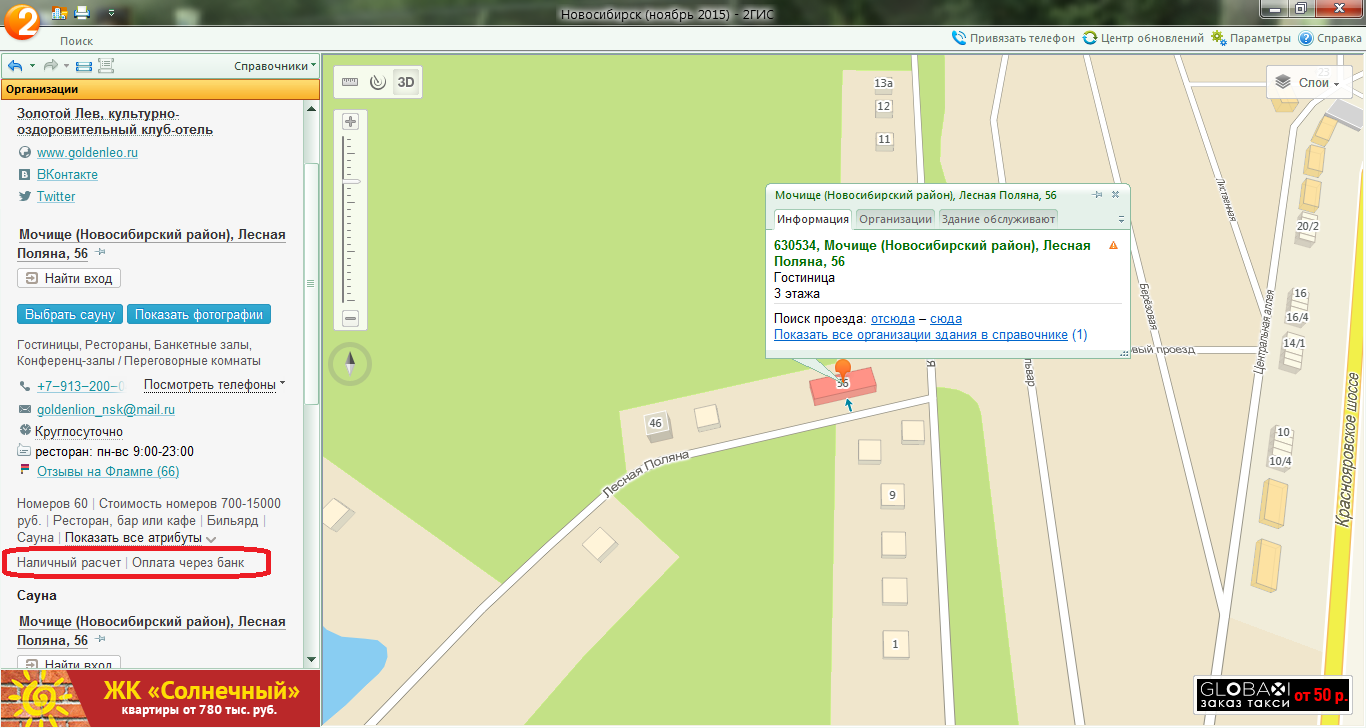Expand Посмотреть телефоны dropdown
This screenshot has width=1366, height=728.
pyautogui.click(x=215, y=385)
